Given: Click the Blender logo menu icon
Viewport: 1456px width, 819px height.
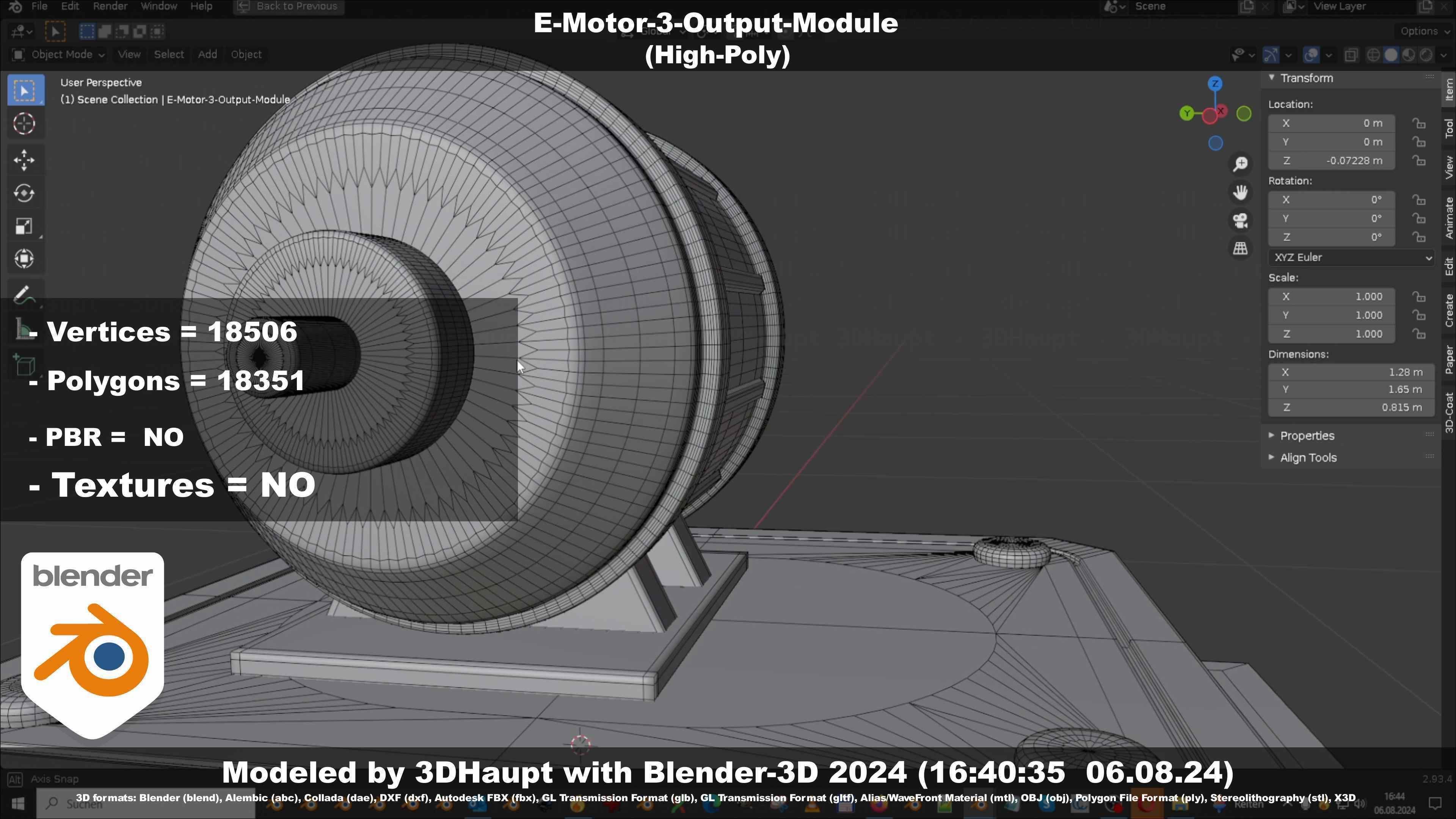Looking at the screenshot, I should (15, 6).
